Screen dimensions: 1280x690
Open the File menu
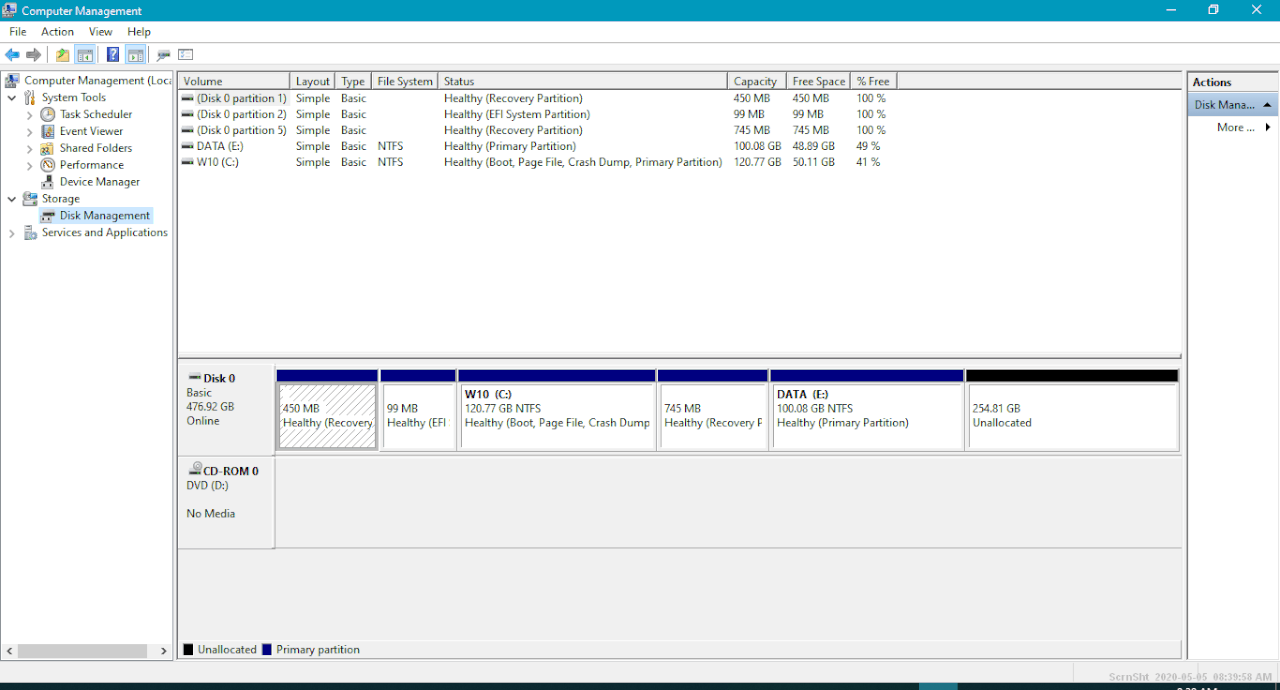pos(18,32)
